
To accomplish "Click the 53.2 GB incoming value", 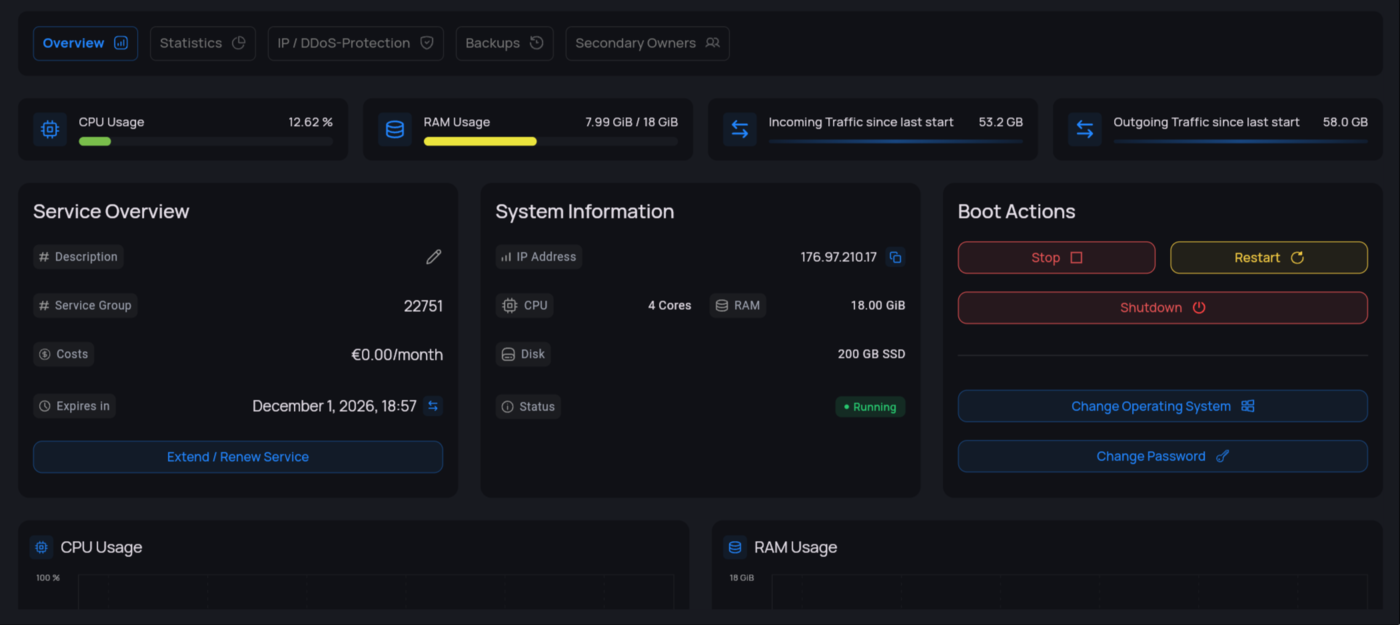I will pyautogui.click(x=1001, y=122).
